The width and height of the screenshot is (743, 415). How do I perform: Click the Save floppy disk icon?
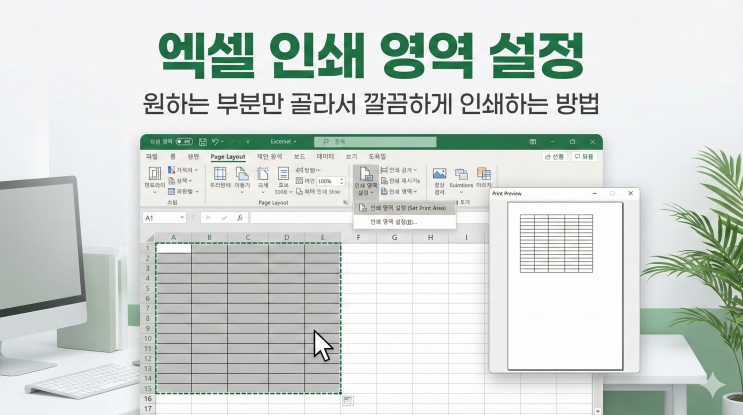pos(203,142)
